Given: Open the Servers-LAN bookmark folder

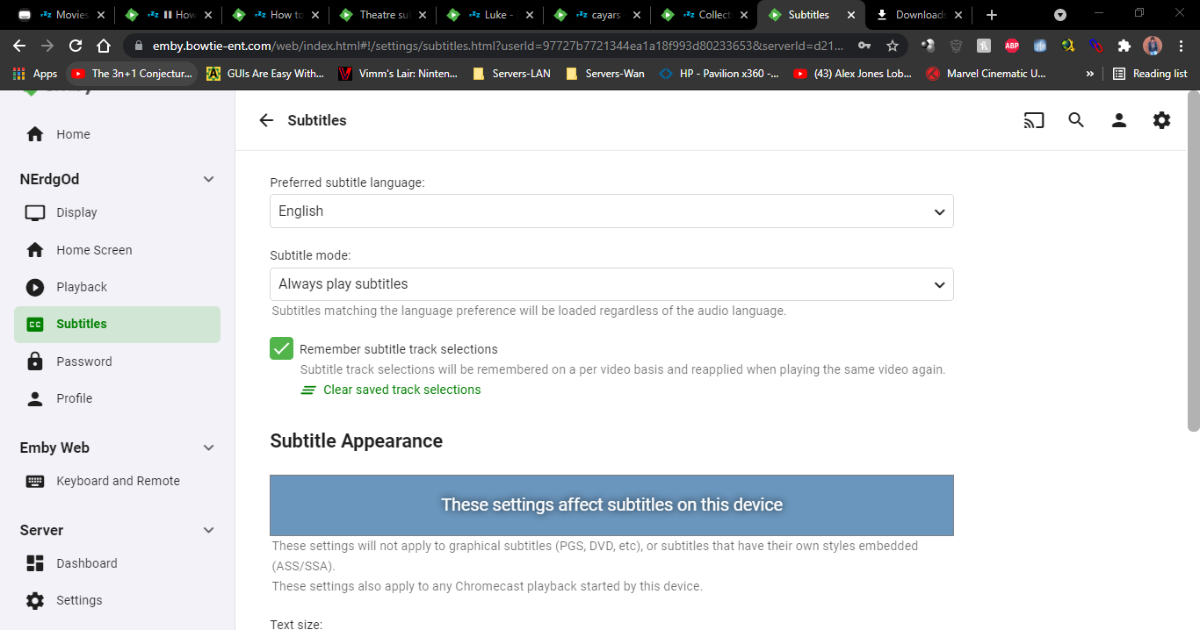Looking at the screenshot, I should [510, 74].
